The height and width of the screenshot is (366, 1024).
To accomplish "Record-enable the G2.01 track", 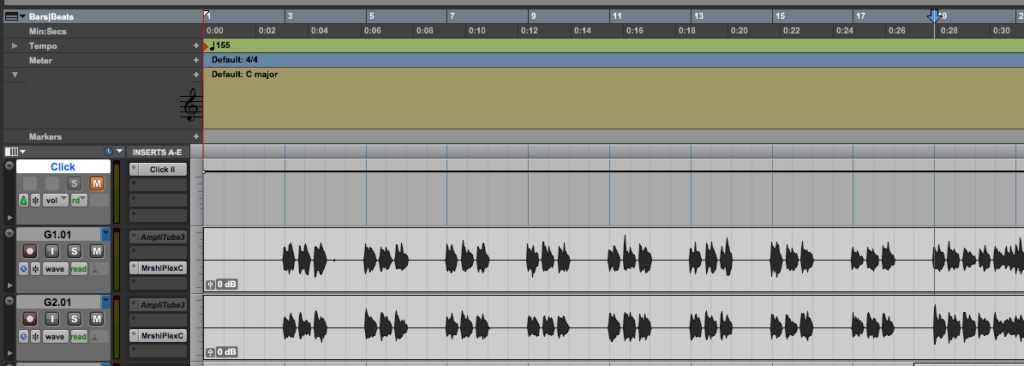I will (30, 319).
